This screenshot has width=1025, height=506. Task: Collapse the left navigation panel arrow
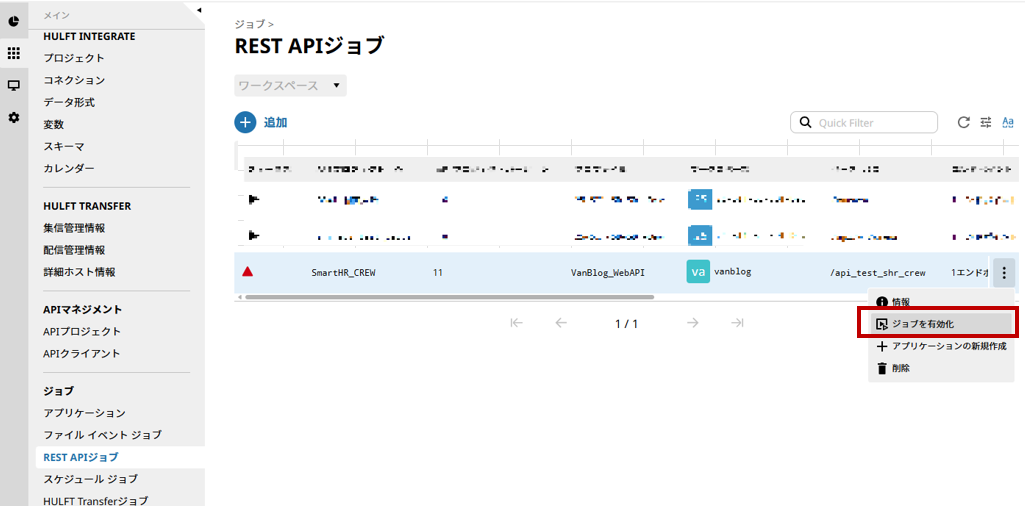pos(198,10)
